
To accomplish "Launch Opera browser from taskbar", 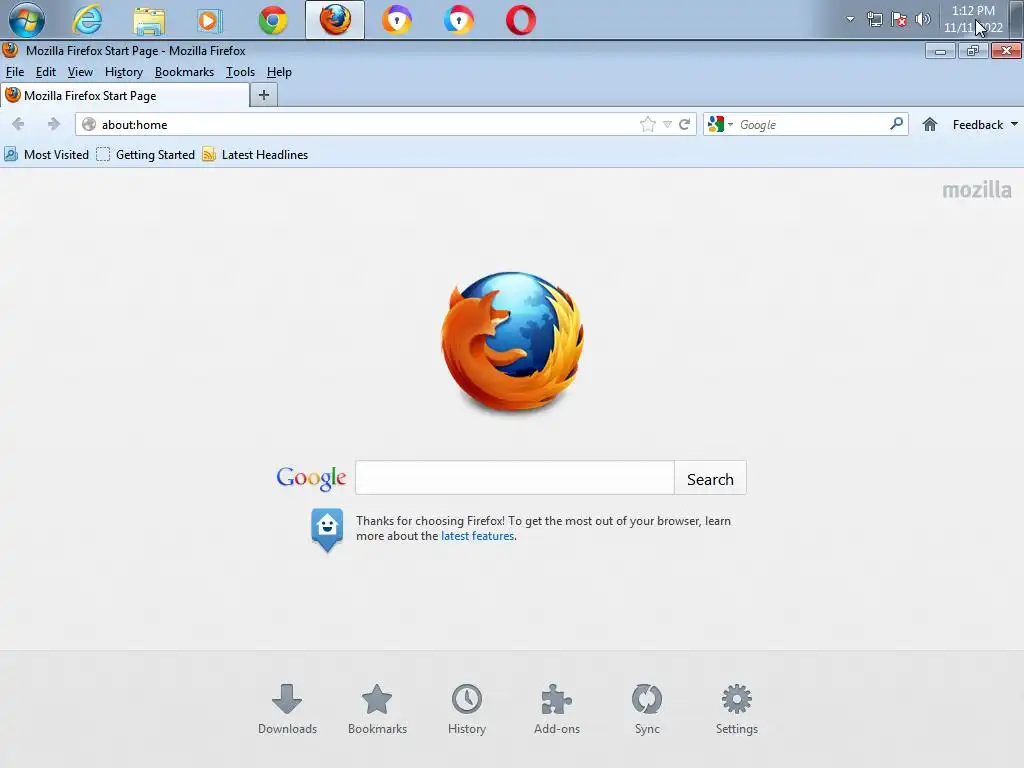I will click(520, 20).
